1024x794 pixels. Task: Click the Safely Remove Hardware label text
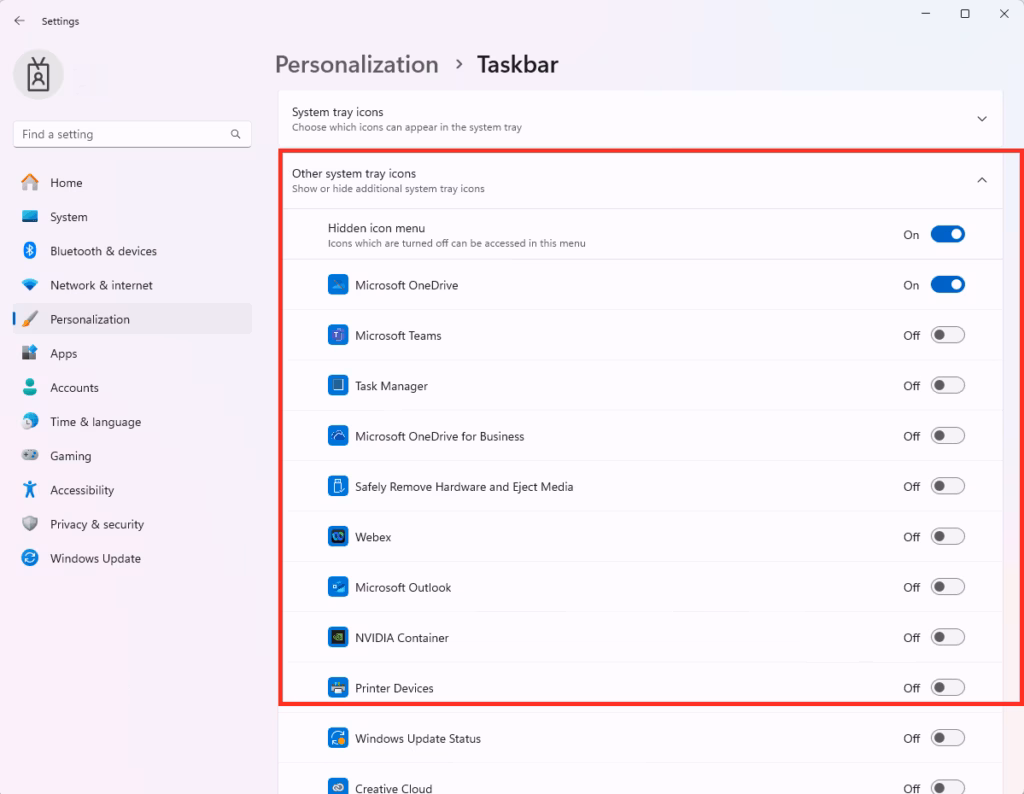(x=464, y=486)
